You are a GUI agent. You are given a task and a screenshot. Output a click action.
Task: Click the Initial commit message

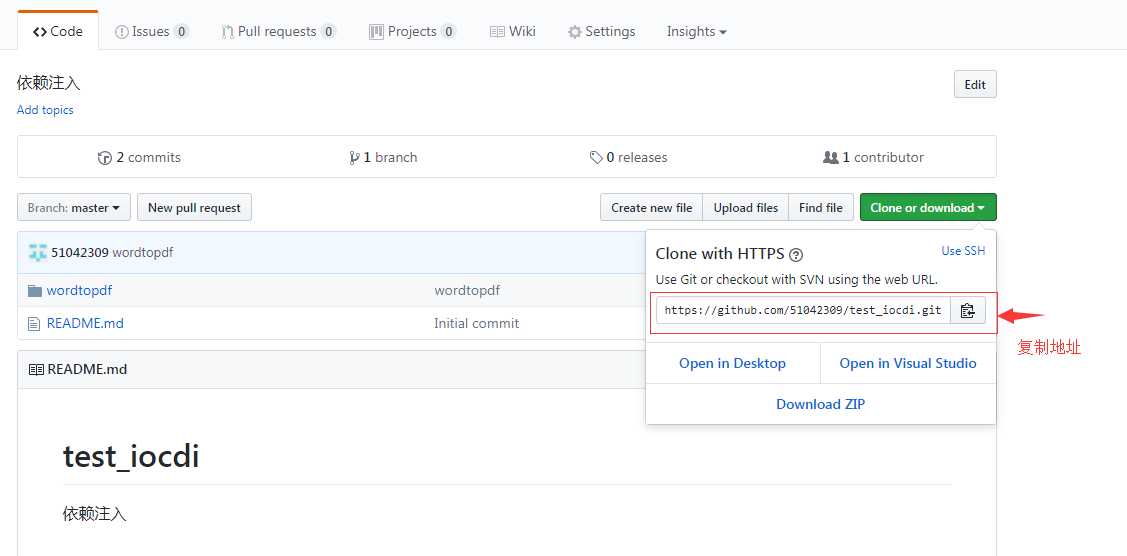[477, 324]
